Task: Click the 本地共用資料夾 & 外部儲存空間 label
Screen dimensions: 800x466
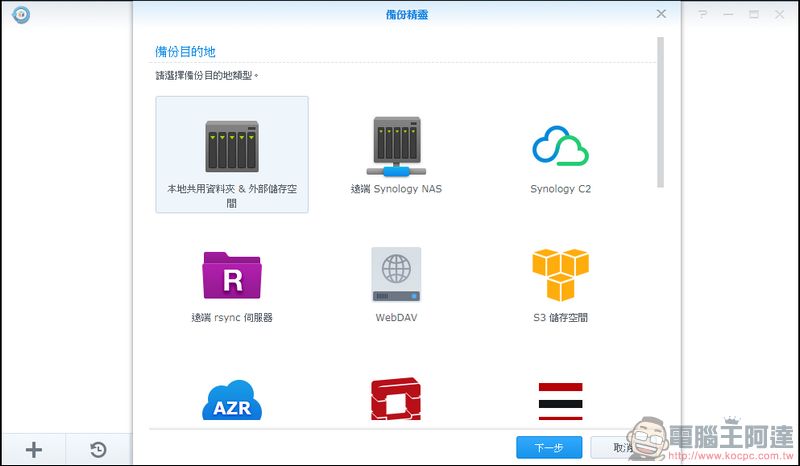Action: (232, 195)
